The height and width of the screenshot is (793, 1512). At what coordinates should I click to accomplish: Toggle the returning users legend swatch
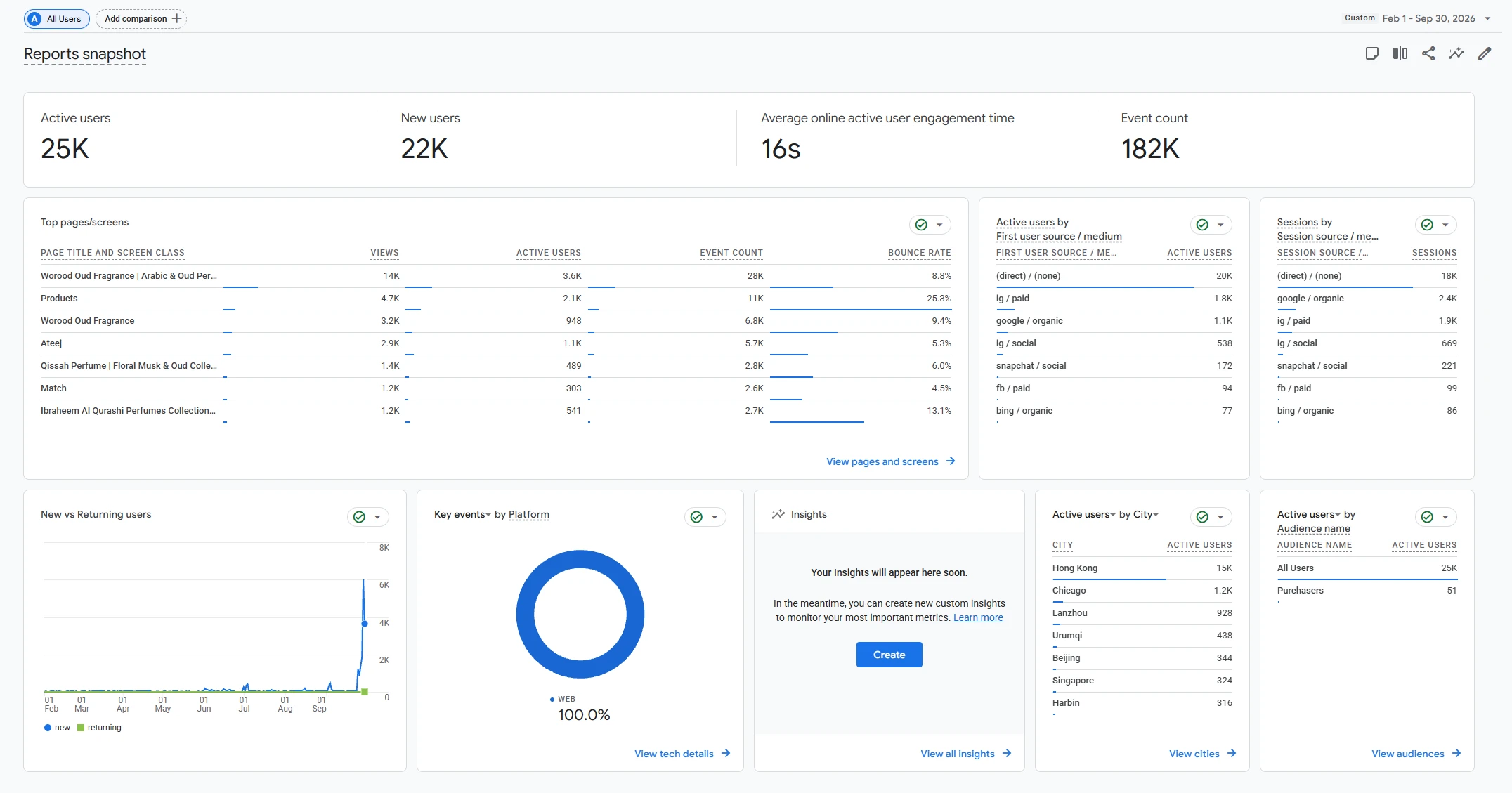coord(81,728)
